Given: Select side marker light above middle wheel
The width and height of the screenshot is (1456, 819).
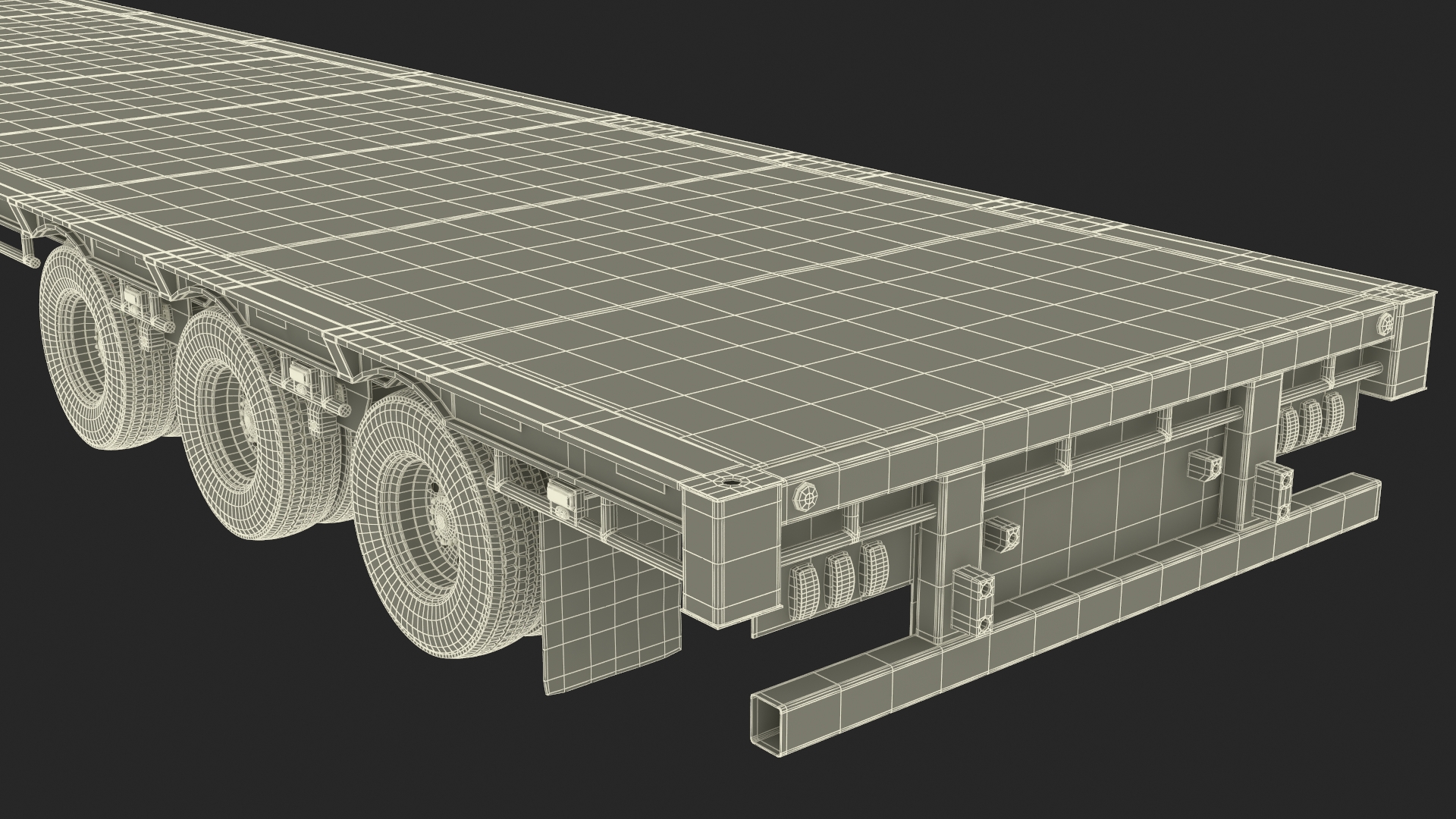Looking at the screenshot, I should pos(300,373).
